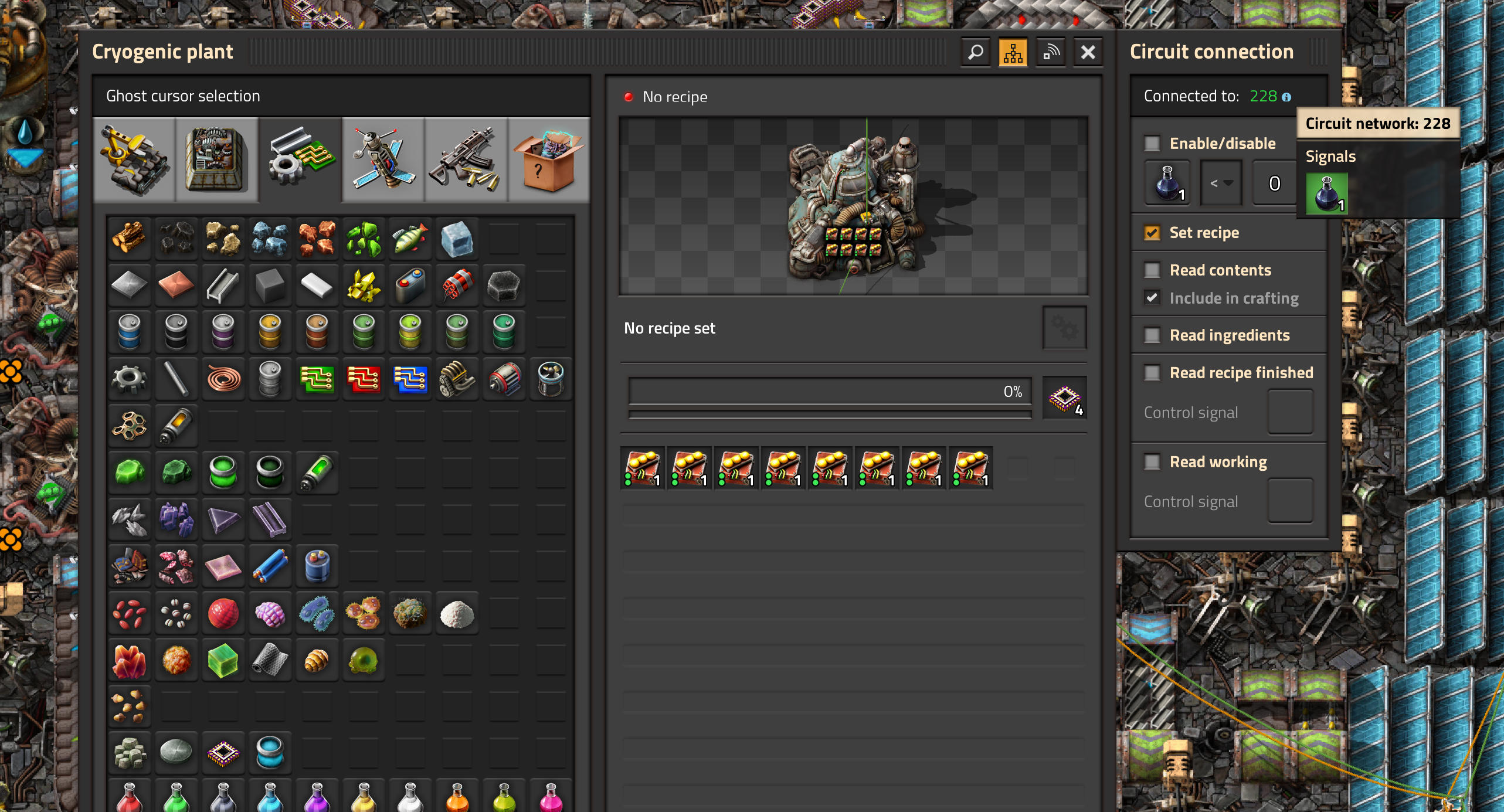Select the red advanced circuit item
The height and width of the screenshot is (812, 1504).
pos(364,379)
